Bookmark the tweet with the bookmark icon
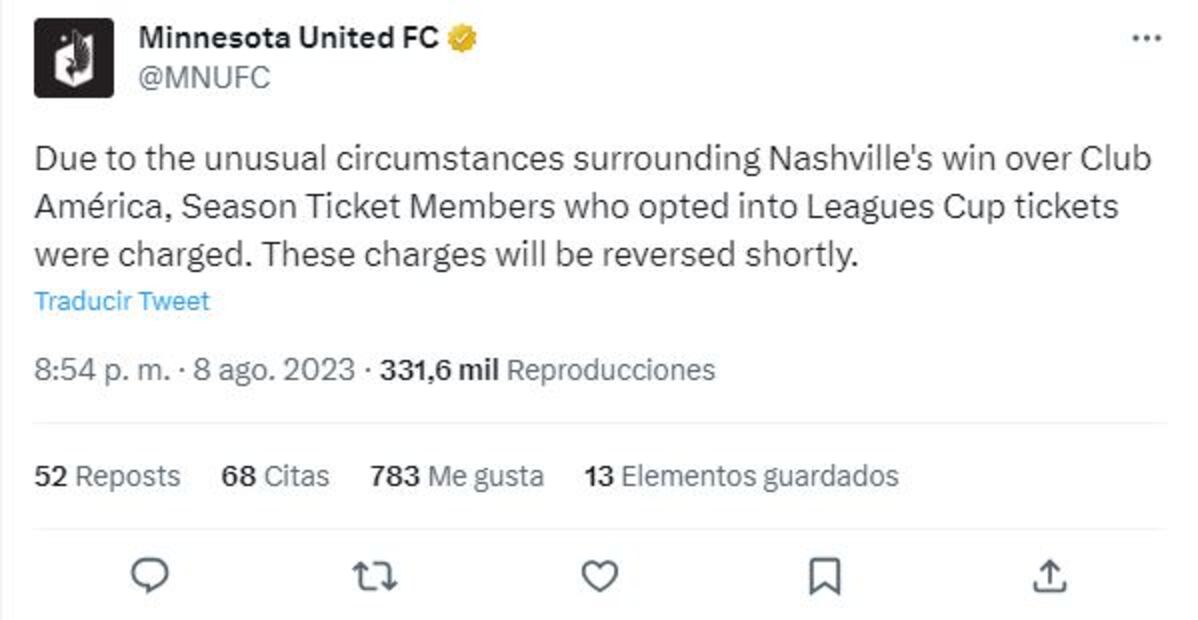Viewport: 1198px width, 620px height. [x=824, y=576]
